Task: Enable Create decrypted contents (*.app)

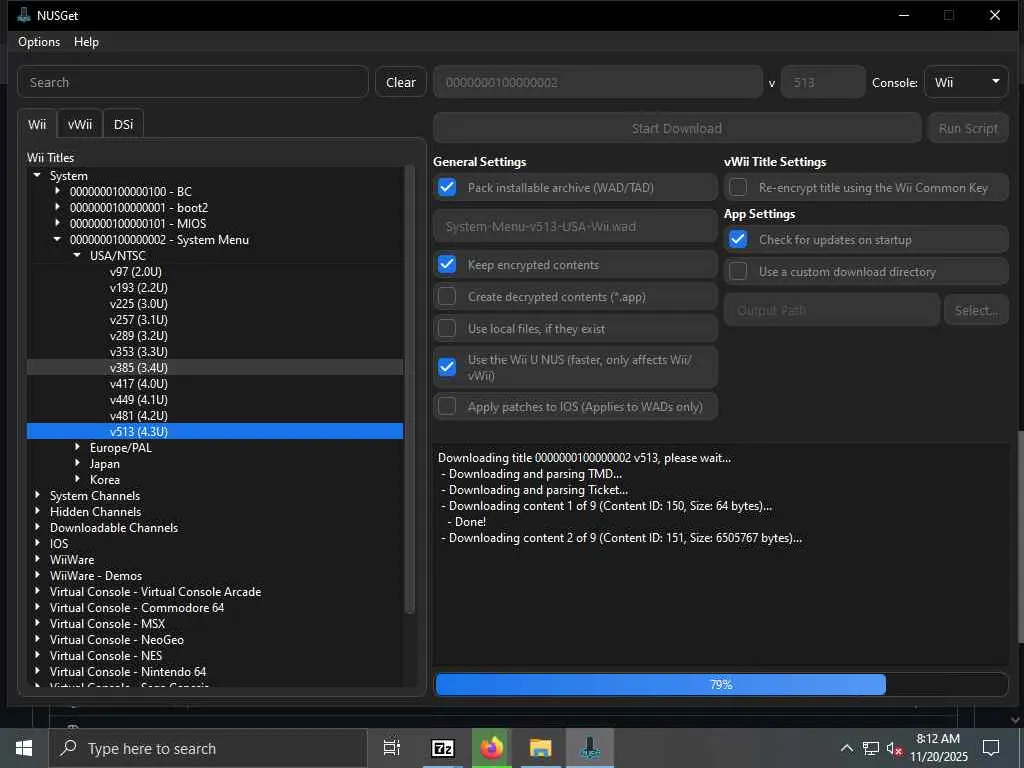Action: tap(447, 296)
